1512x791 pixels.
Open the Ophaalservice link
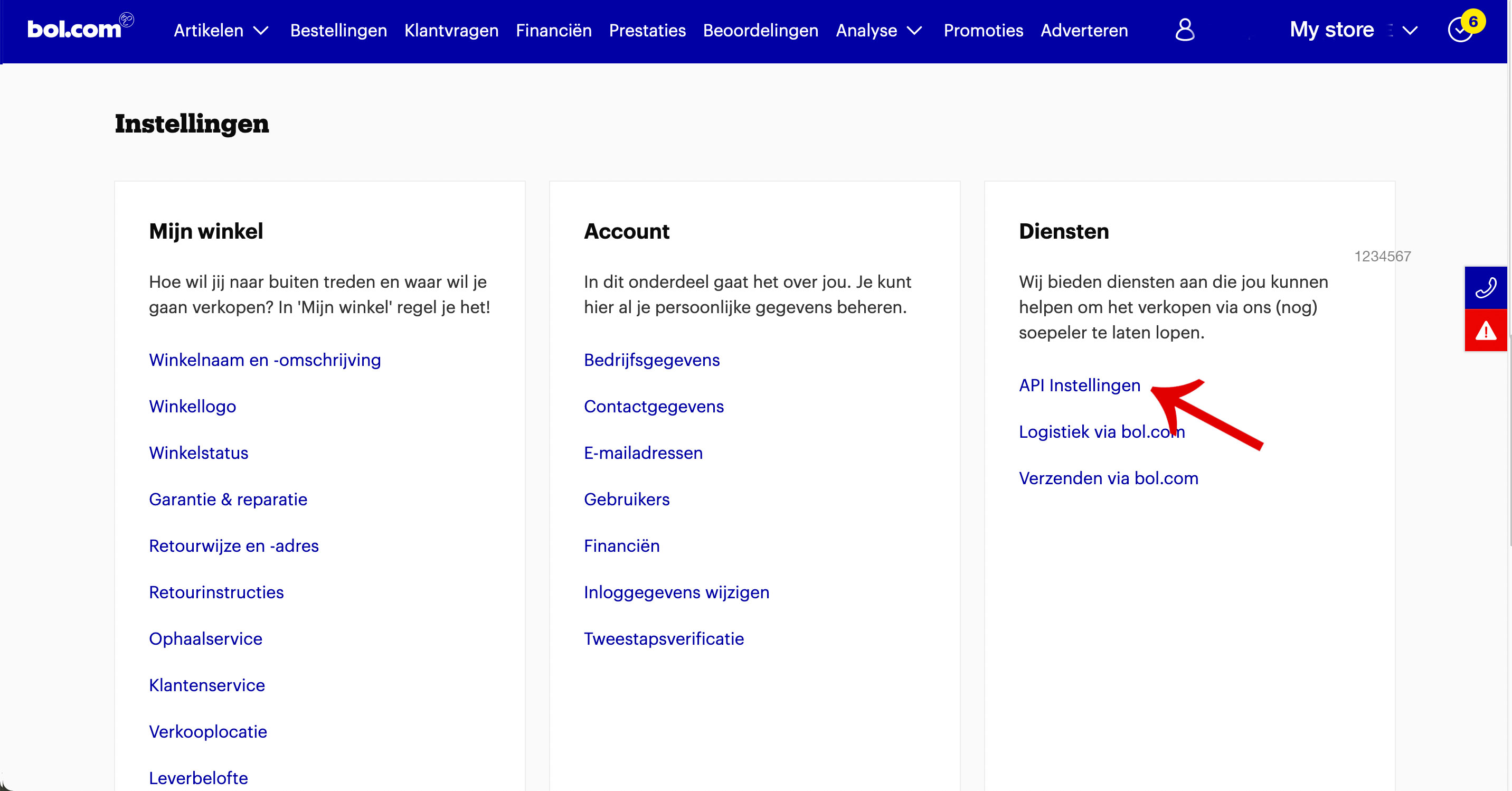click(x=205, y=638)
